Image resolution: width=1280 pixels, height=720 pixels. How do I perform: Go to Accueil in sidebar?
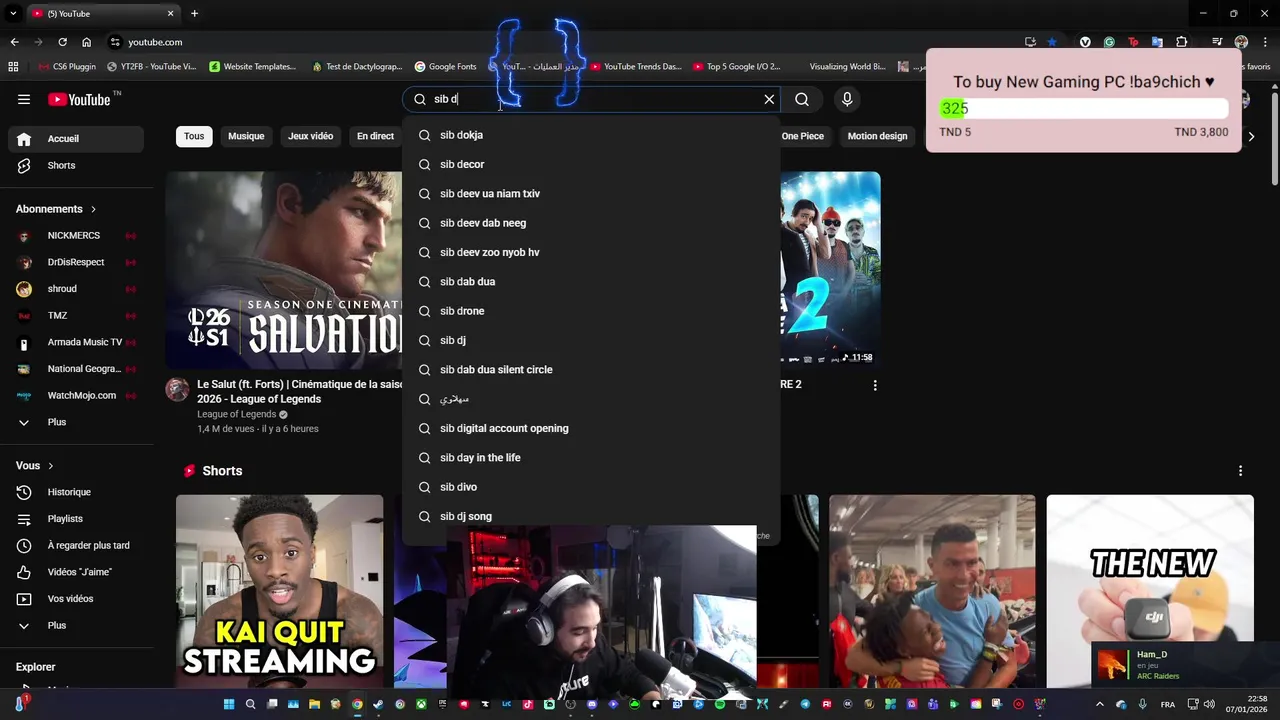click(x=76, y=139)
